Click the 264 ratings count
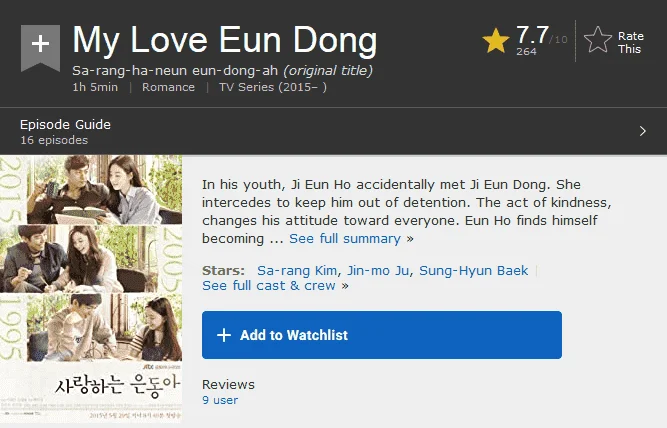 [526, 51]
